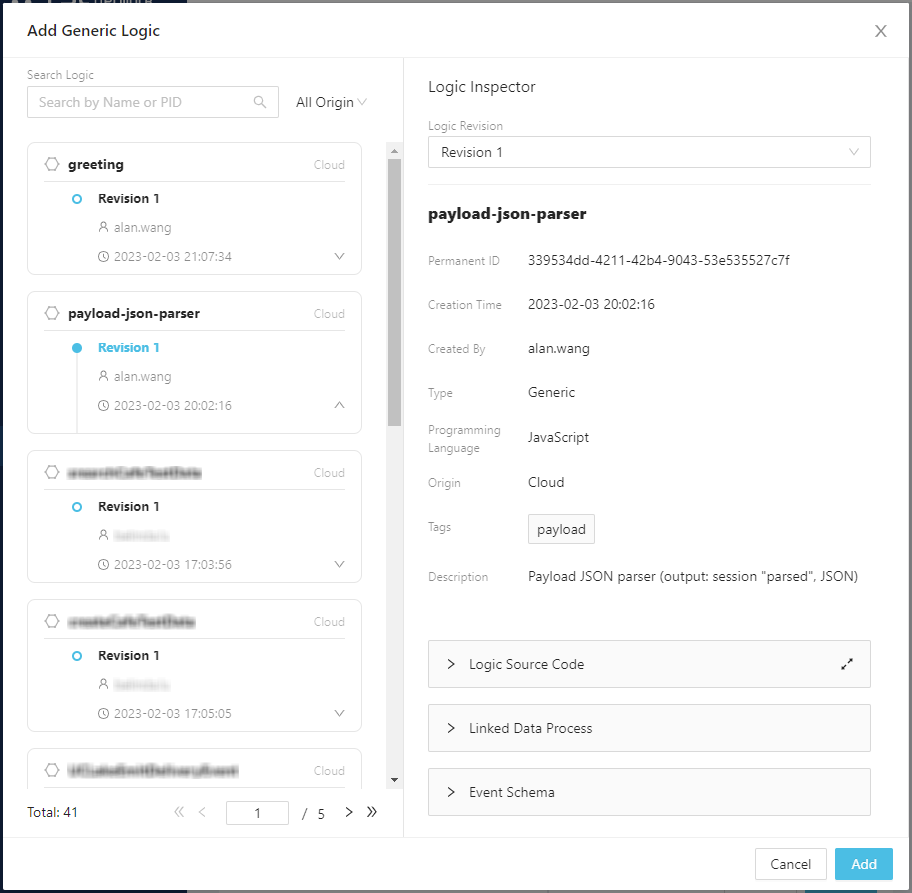Click the hexagon icon beside greeting
Viewport: 912px width, 893px height.
coord(52,164)
